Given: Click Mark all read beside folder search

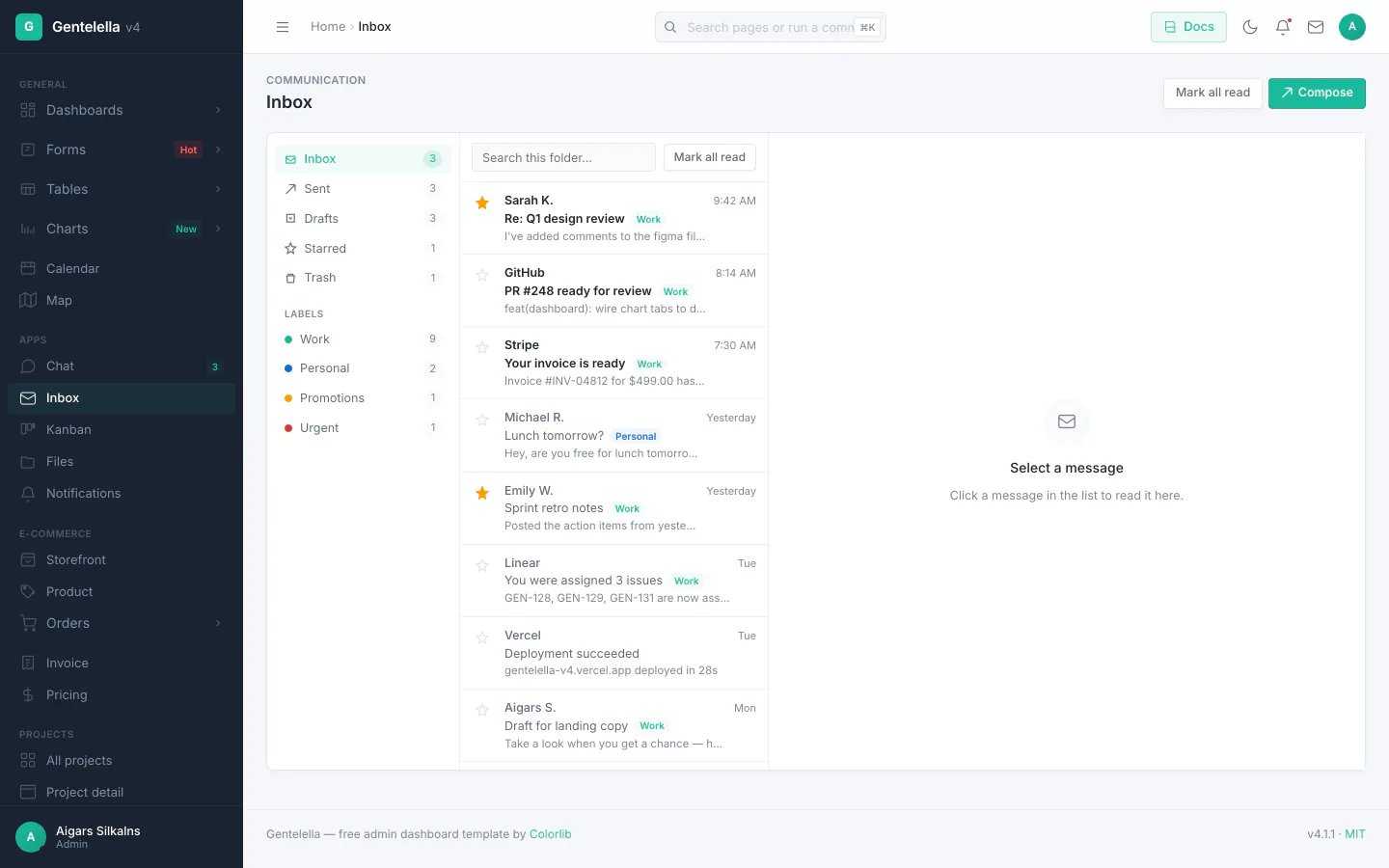Looking at the screenshot, I should point(710,157).
